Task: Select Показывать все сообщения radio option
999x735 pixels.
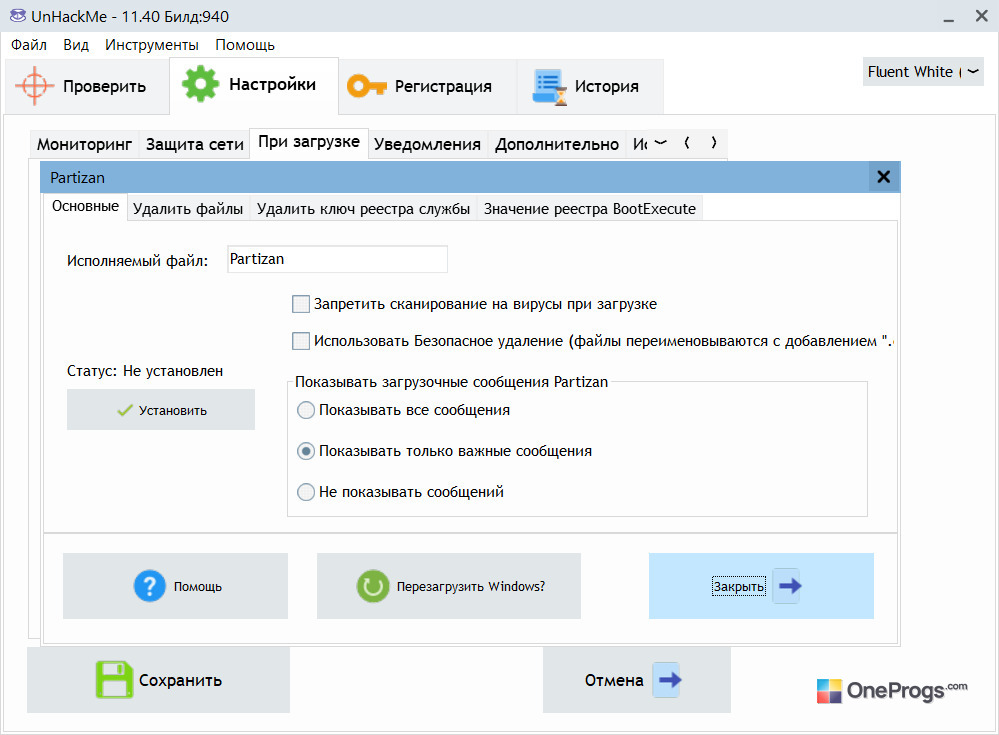Action: click(306, 410)
